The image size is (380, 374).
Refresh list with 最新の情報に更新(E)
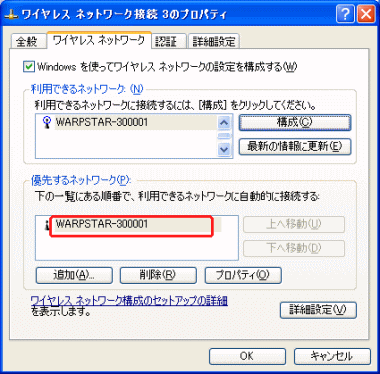click(x=295, y=147)
